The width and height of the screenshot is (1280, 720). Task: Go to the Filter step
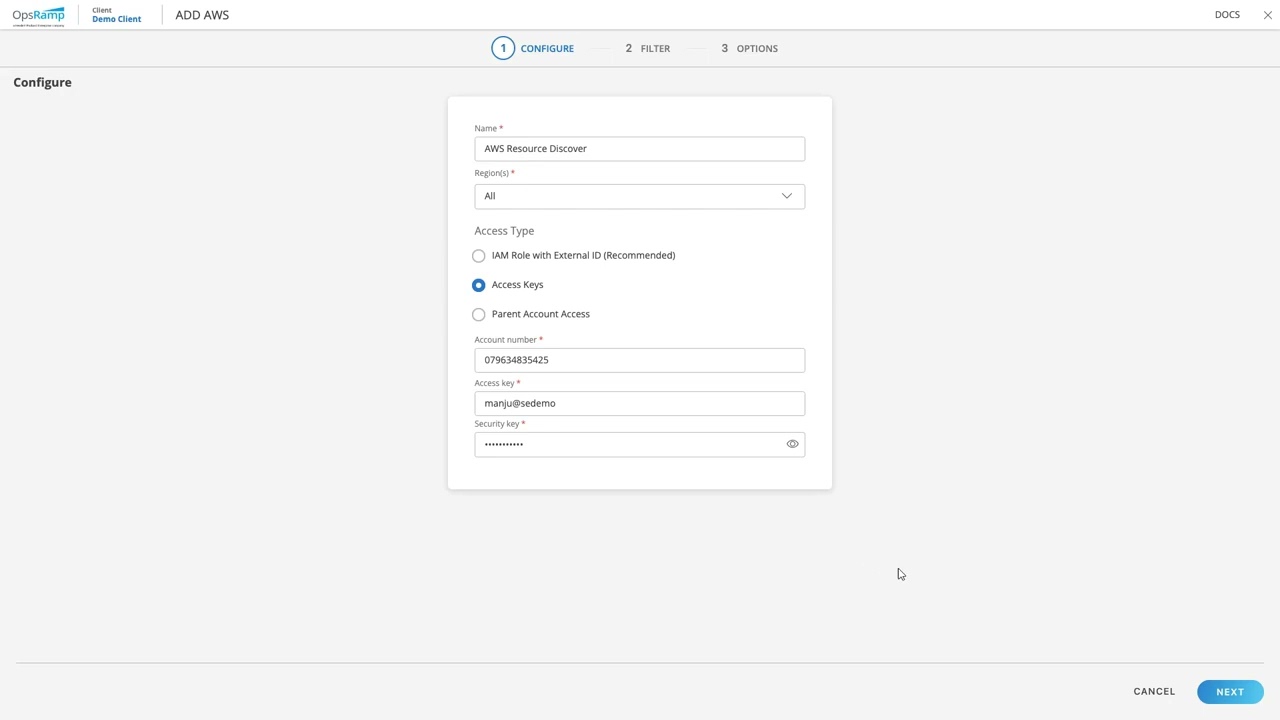(x=647, y=48)
